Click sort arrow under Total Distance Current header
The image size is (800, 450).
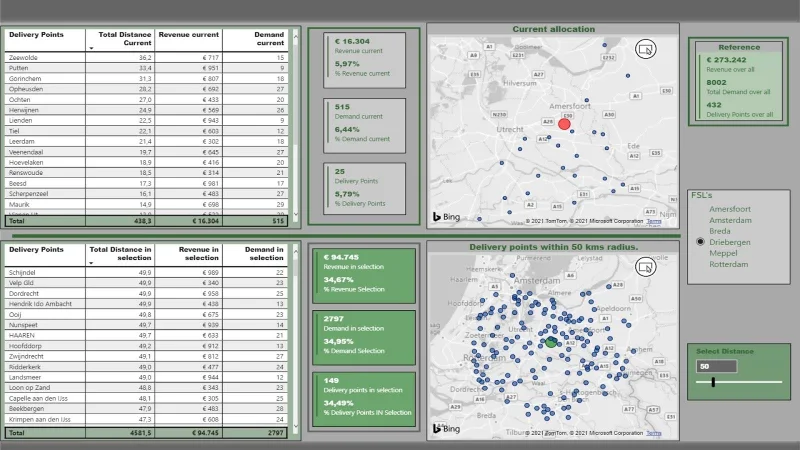(91, 48)
